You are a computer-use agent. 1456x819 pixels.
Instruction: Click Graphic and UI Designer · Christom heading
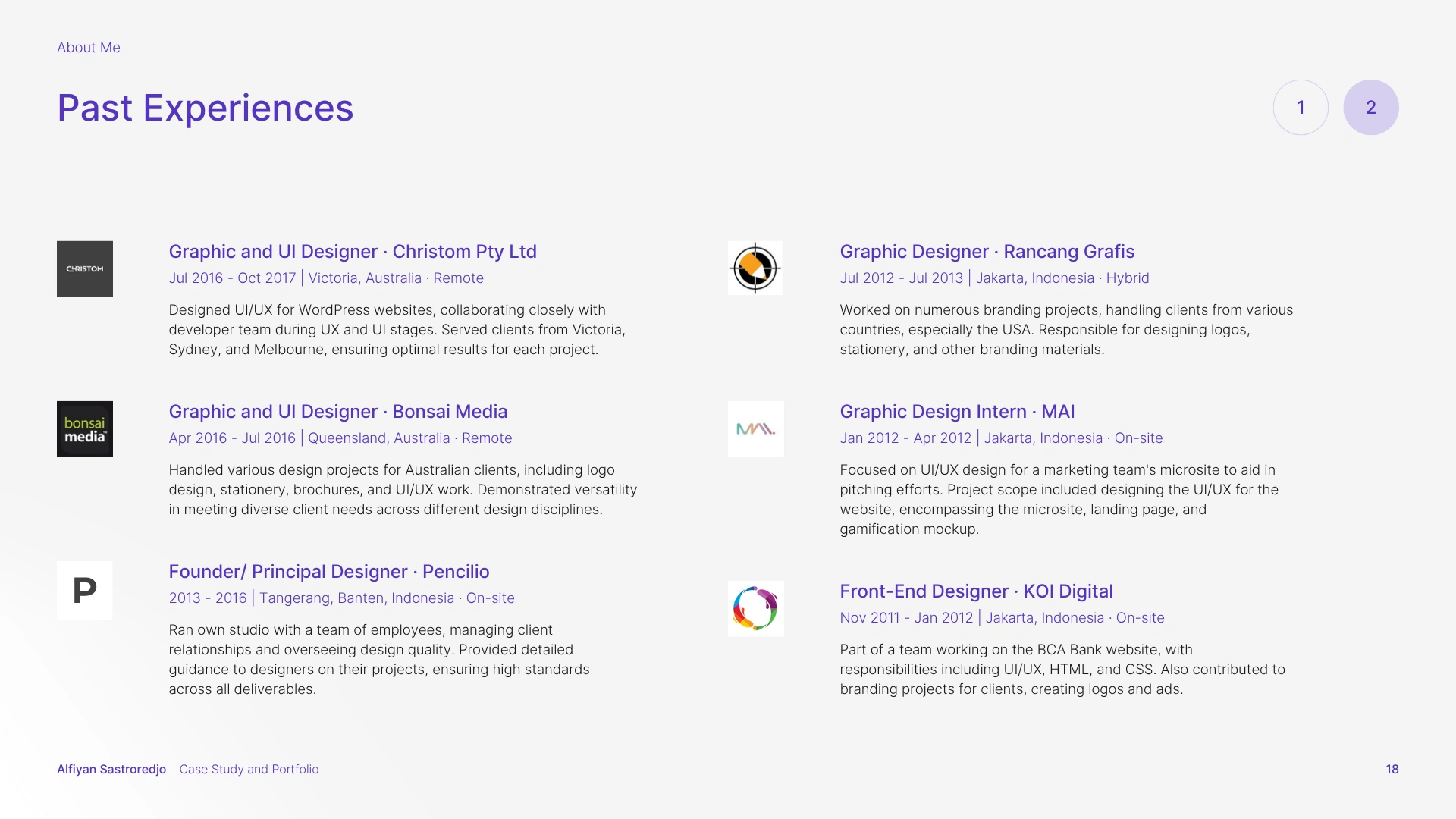click(353, 252)
